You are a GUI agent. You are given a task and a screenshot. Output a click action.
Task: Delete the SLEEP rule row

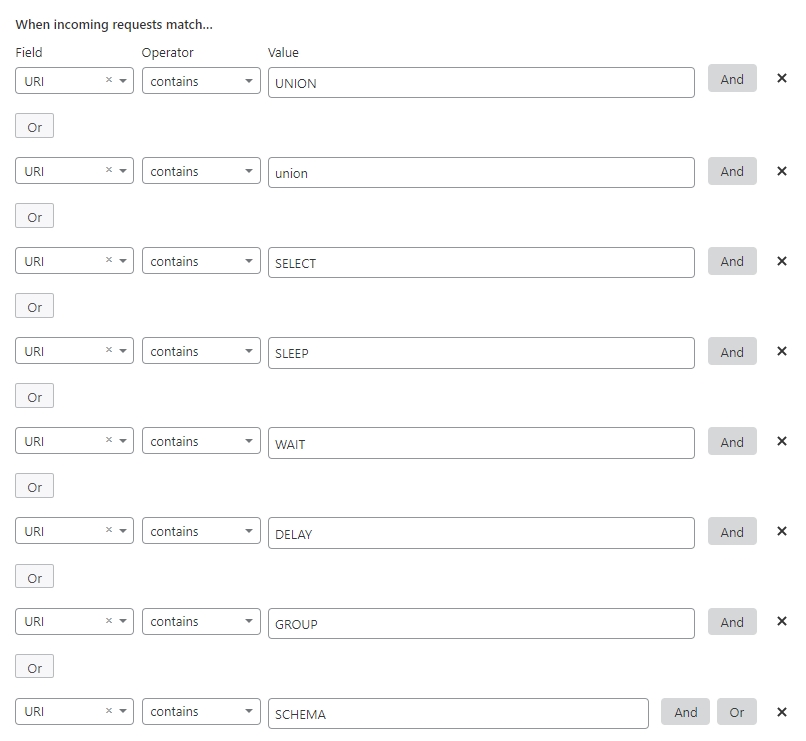pos(782,351)
